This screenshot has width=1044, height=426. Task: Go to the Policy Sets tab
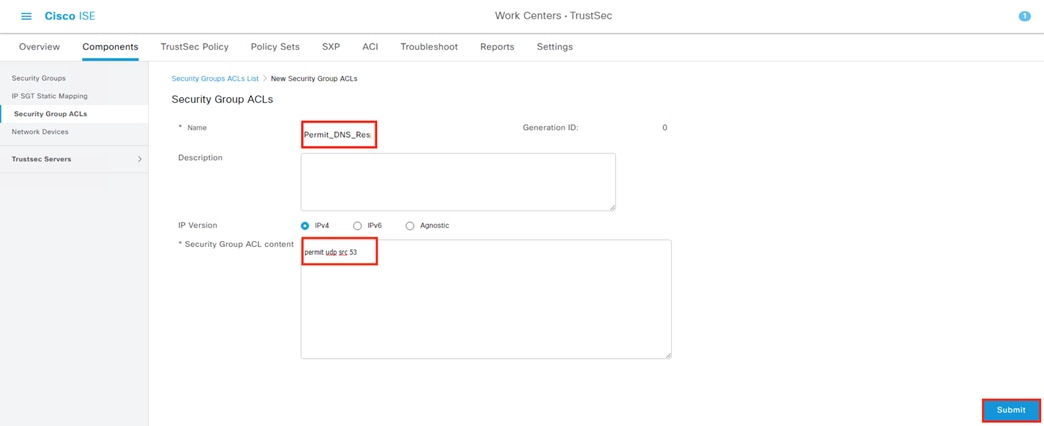pos(275,47)
